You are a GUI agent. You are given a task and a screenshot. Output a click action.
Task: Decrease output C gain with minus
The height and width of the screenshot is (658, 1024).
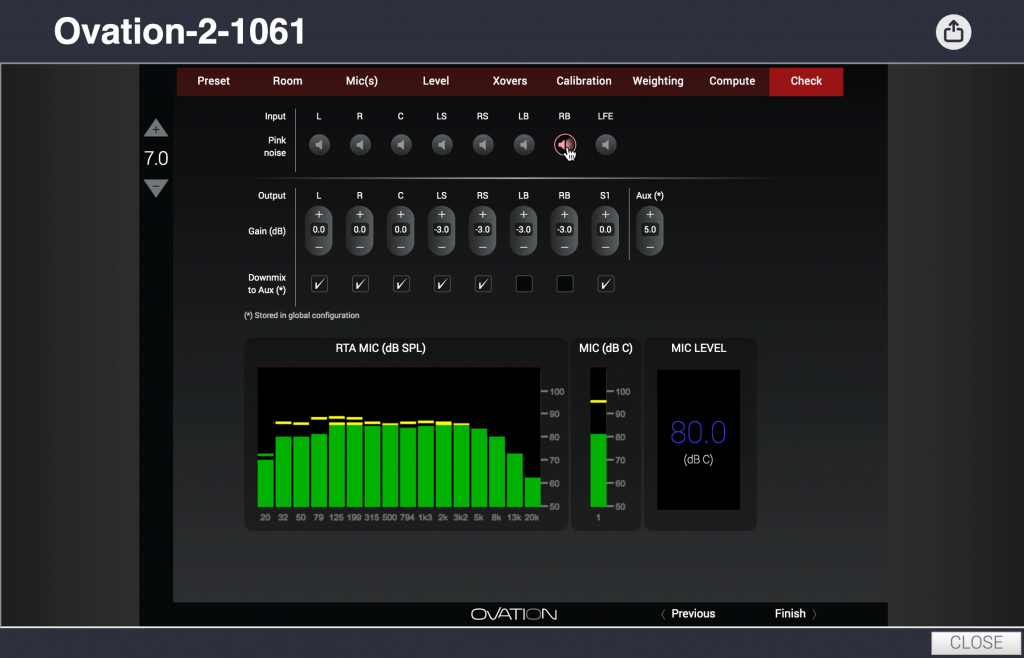click(x=400, y=247)
